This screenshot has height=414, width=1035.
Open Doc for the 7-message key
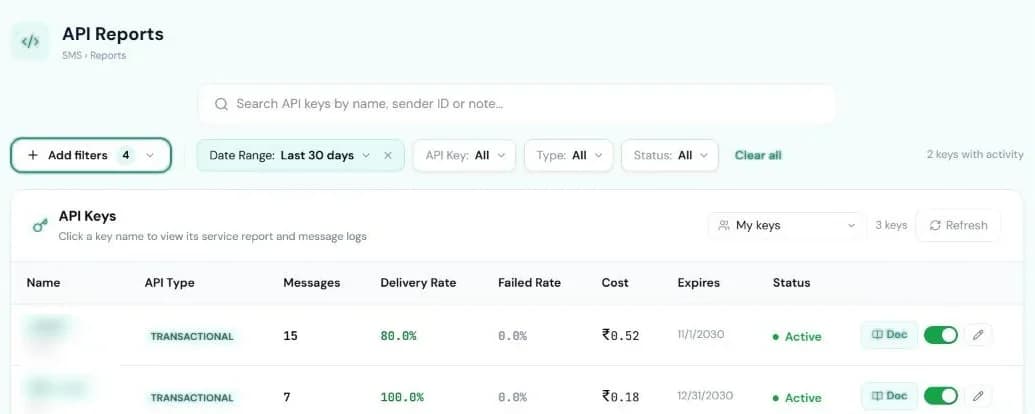(x=889, y=396)
